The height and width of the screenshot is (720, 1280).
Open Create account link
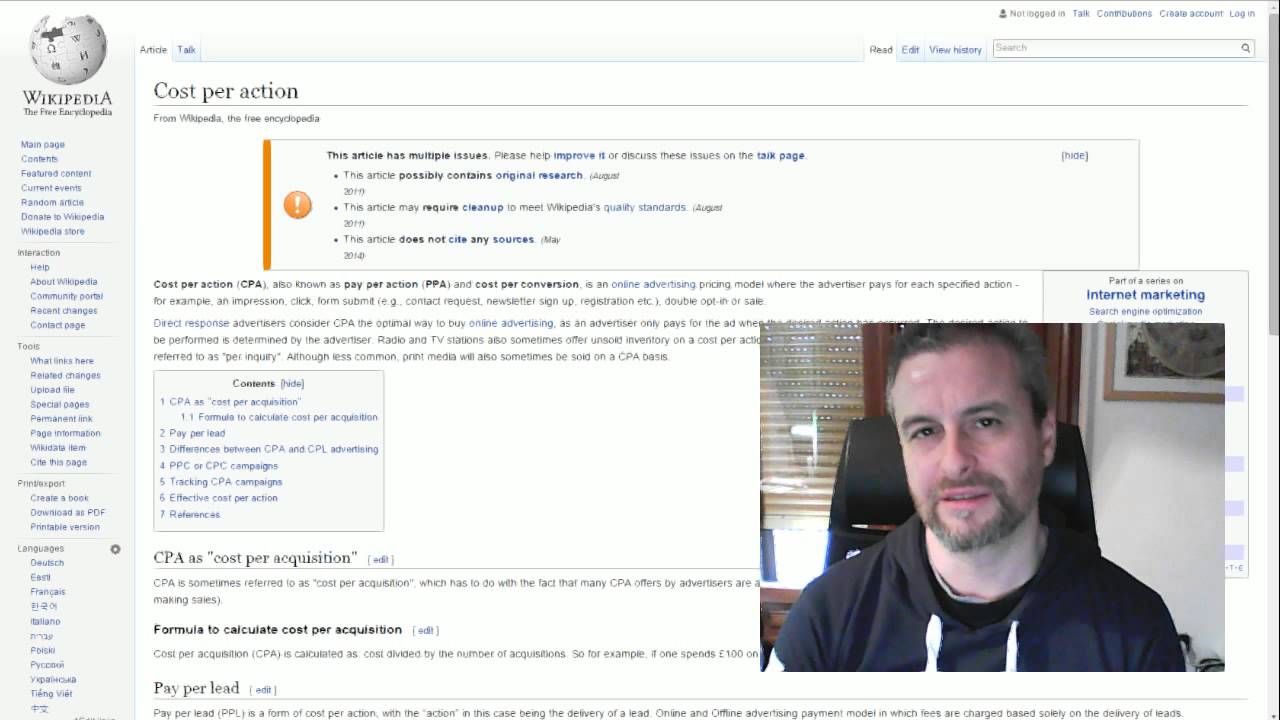(x=1191, y=14)
